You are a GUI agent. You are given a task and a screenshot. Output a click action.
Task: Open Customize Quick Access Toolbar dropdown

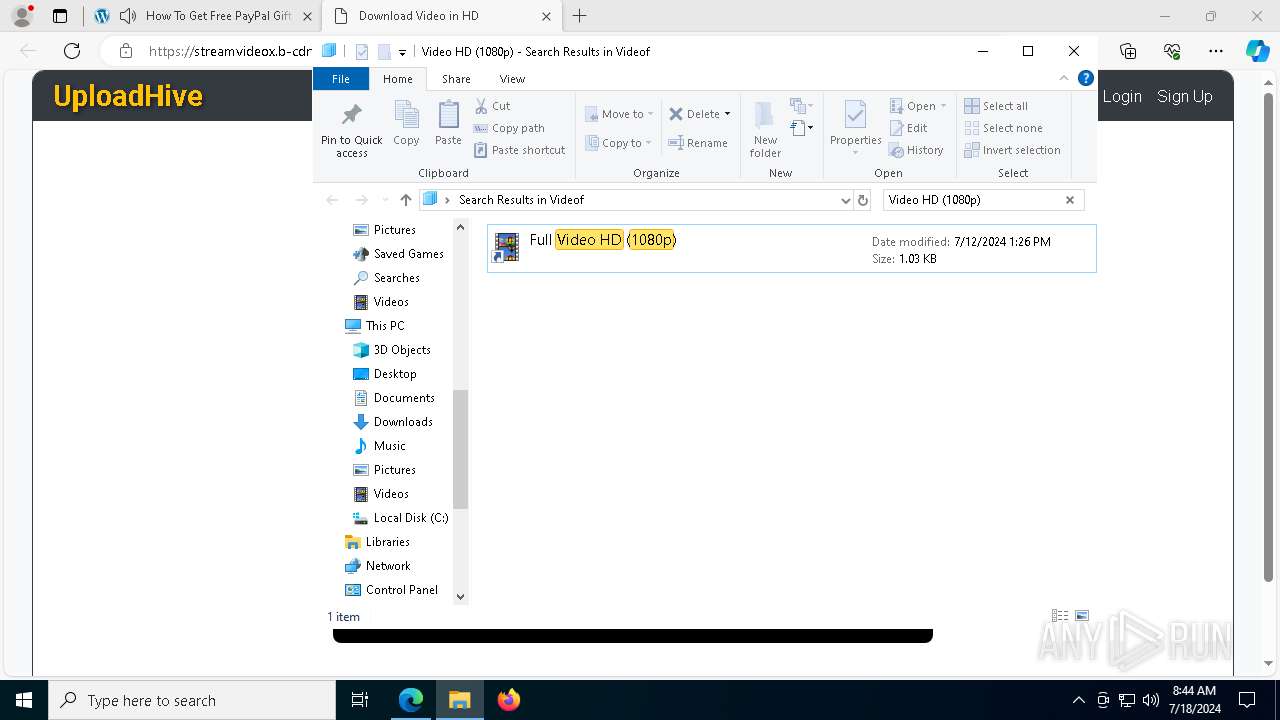point(402,52)
